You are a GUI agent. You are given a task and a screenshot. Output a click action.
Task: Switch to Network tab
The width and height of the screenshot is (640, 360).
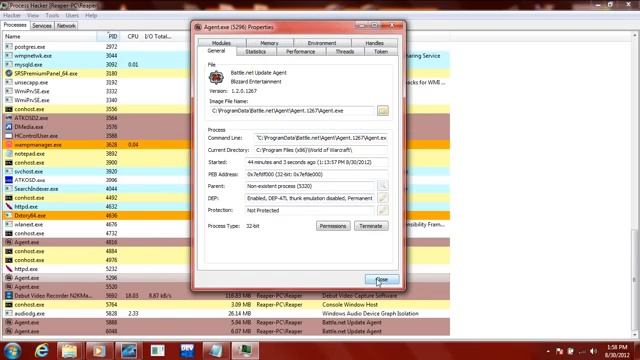(x=66, y=26)
